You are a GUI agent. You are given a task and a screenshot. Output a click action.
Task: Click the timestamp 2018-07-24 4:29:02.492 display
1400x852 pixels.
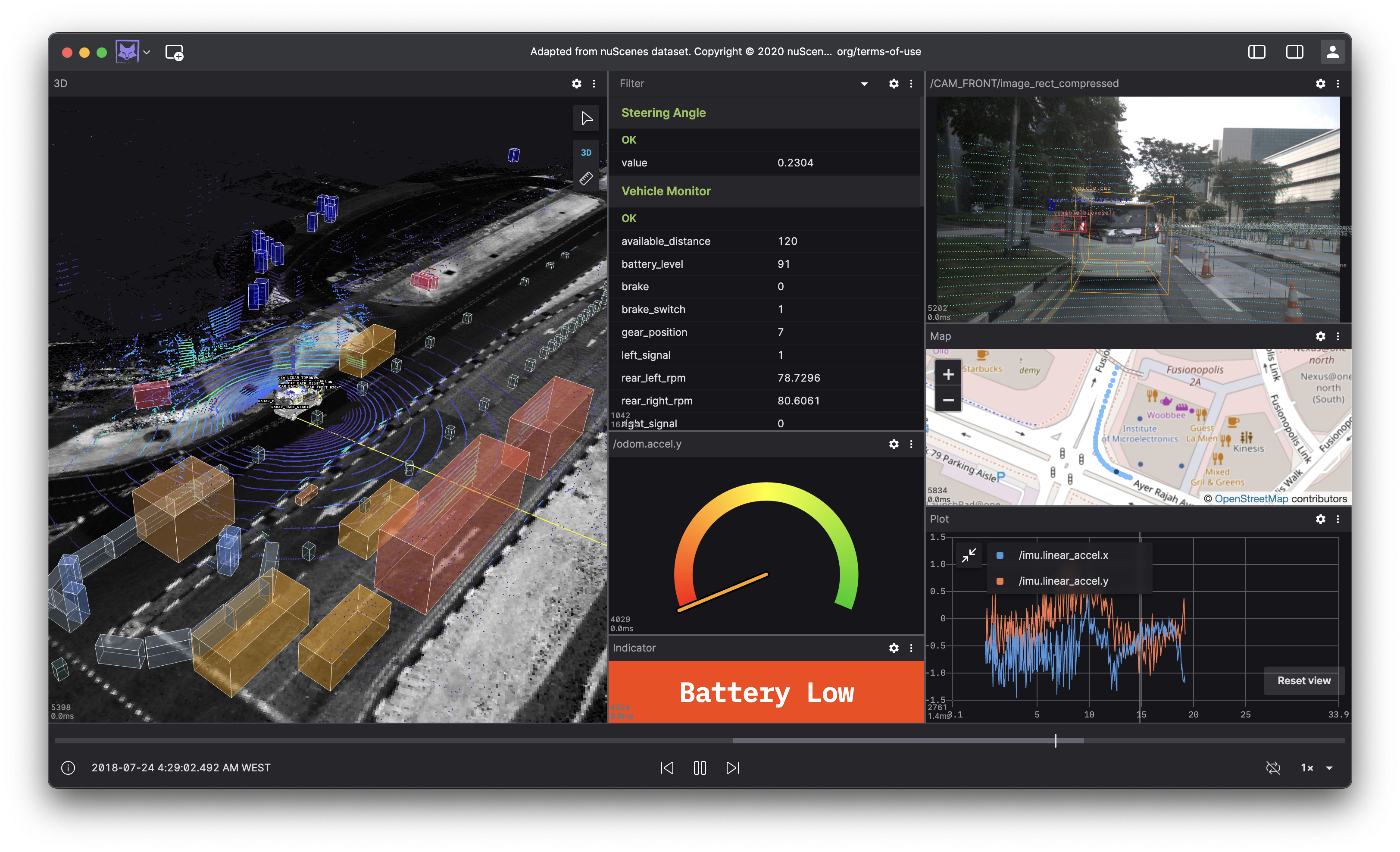point(181,768)
